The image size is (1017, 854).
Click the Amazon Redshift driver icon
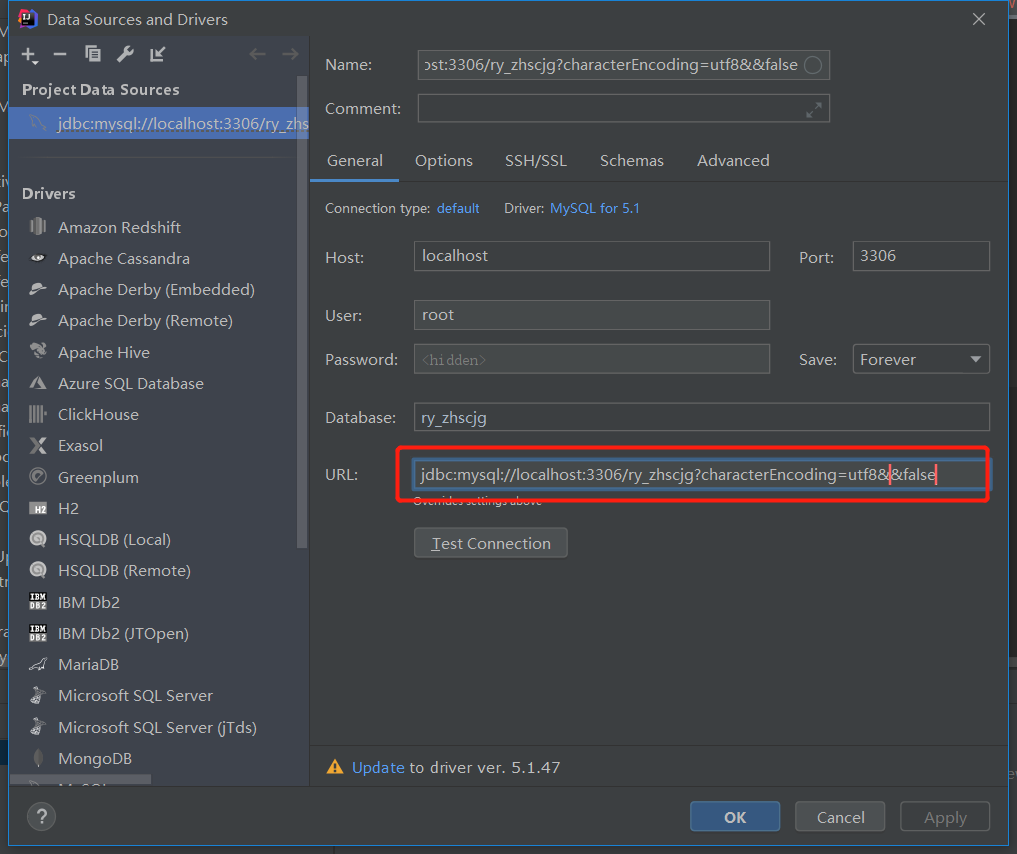(38, 226)
